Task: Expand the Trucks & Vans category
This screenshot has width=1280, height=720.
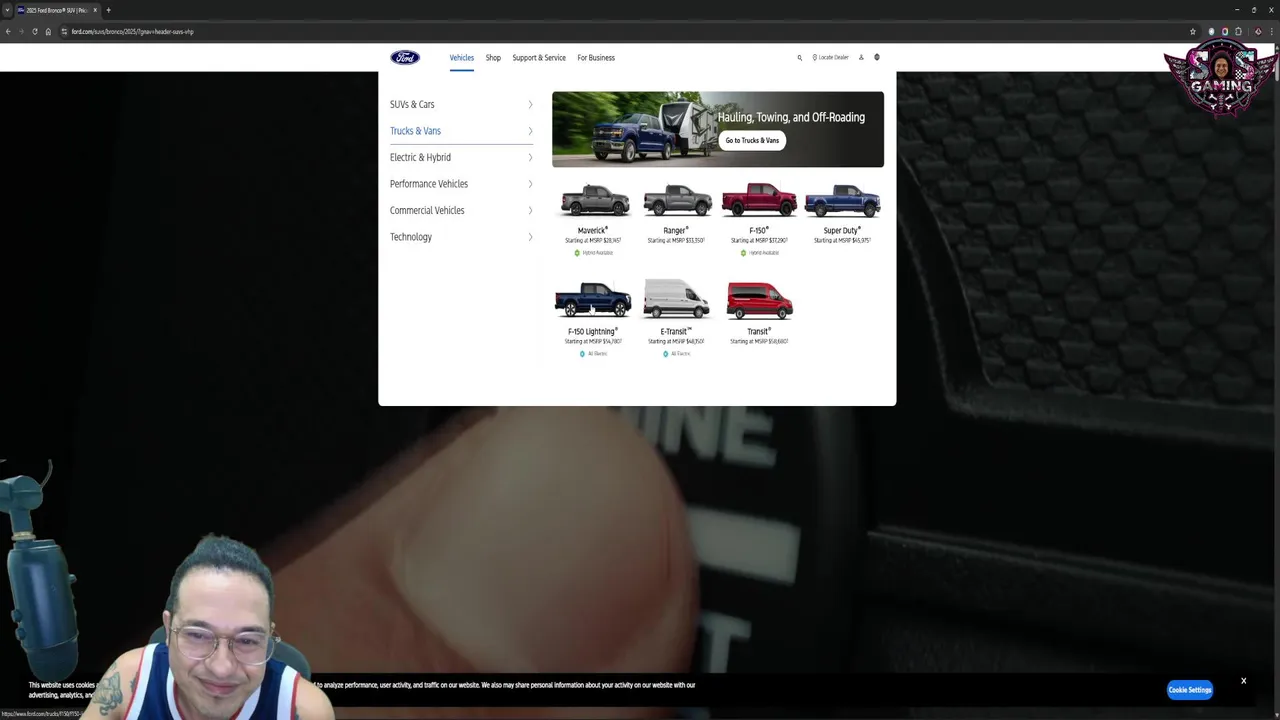Action: [461, 131]
